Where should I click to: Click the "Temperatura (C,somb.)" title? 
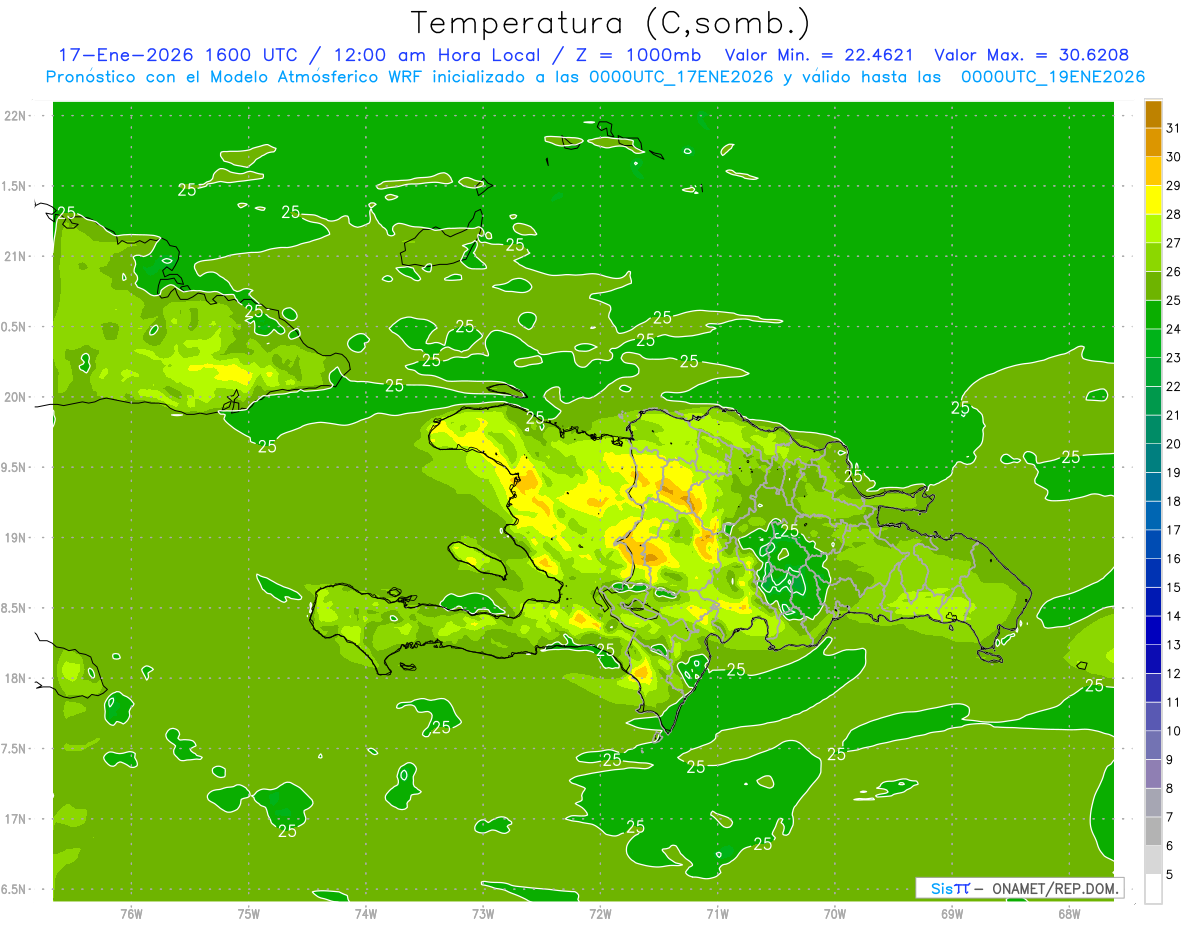(x=610, y=23)
